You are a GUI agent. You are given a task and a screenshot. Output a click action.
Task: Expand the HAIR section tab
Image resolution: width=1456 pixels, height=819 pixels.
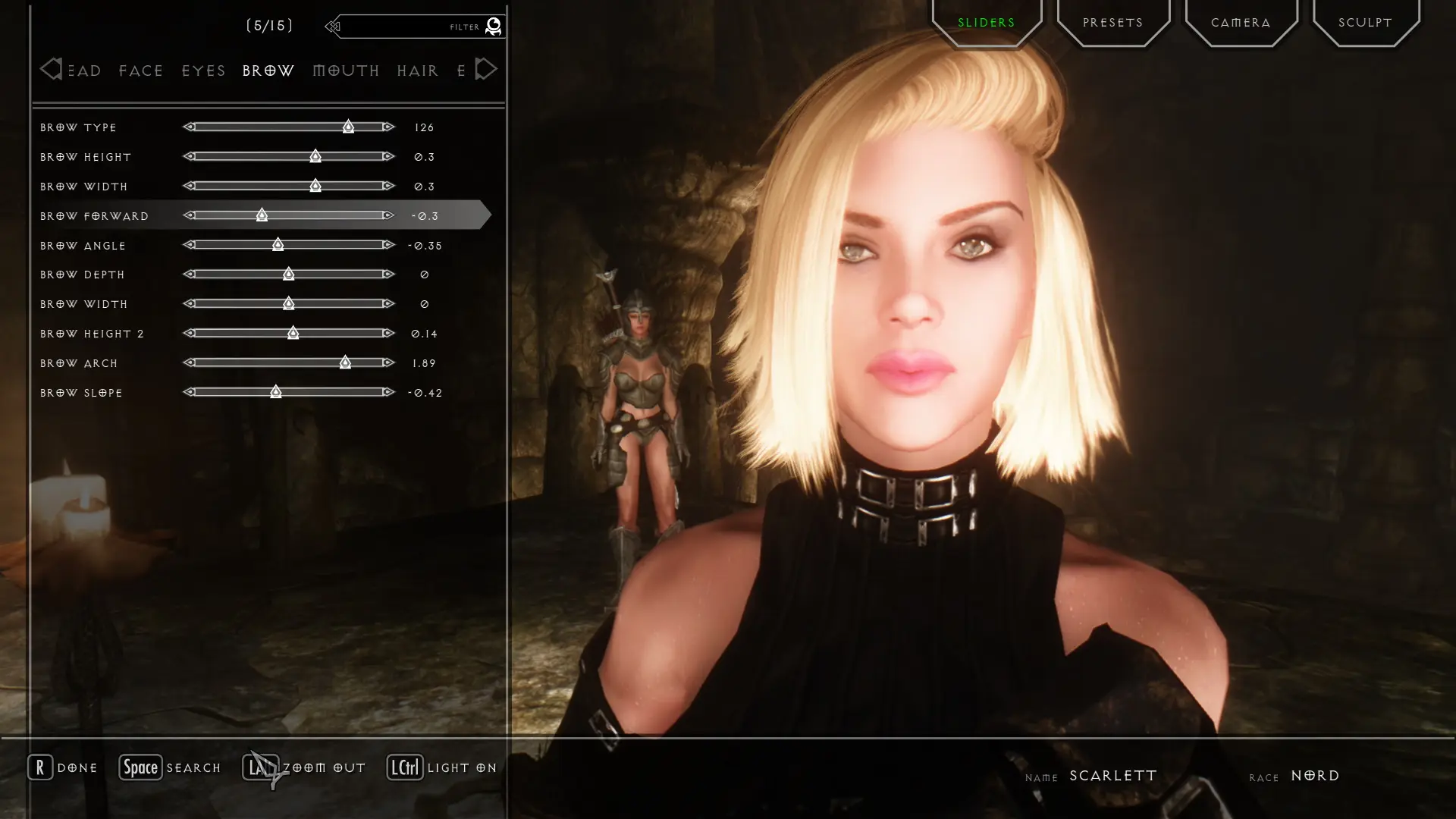click(418, 70)
